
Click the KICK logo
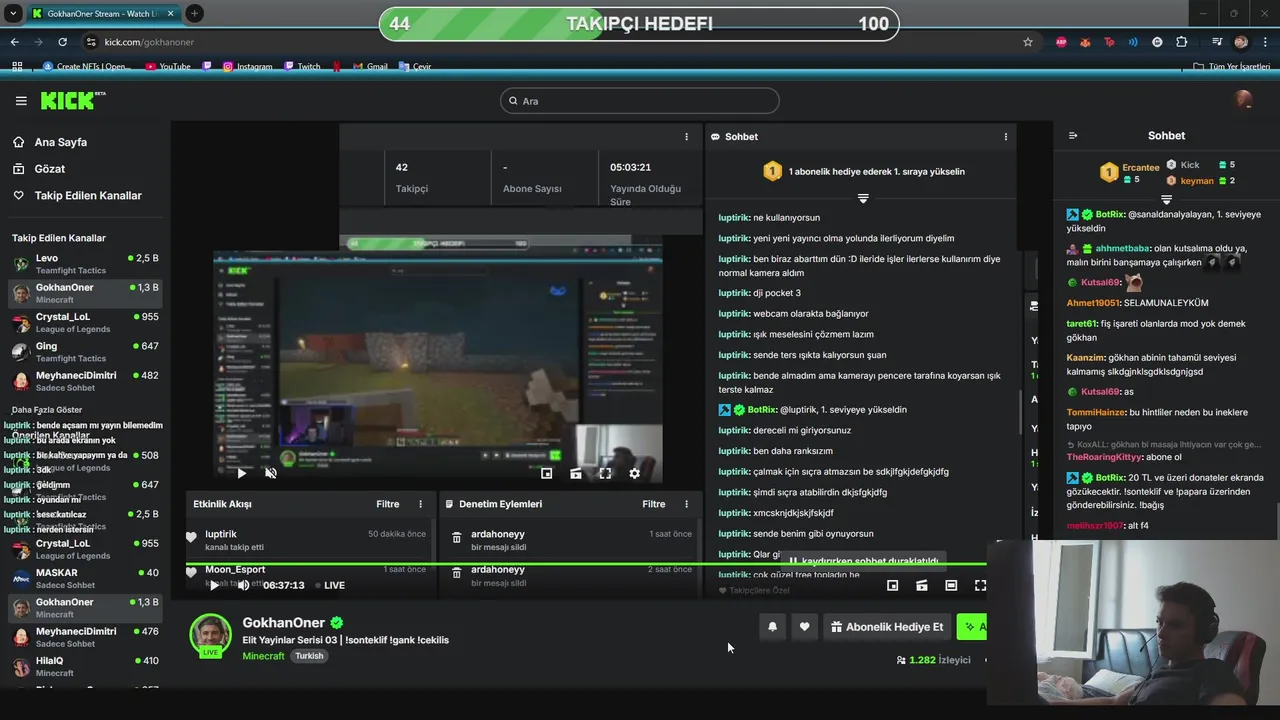pyautogui.click(x=72, y=100)
